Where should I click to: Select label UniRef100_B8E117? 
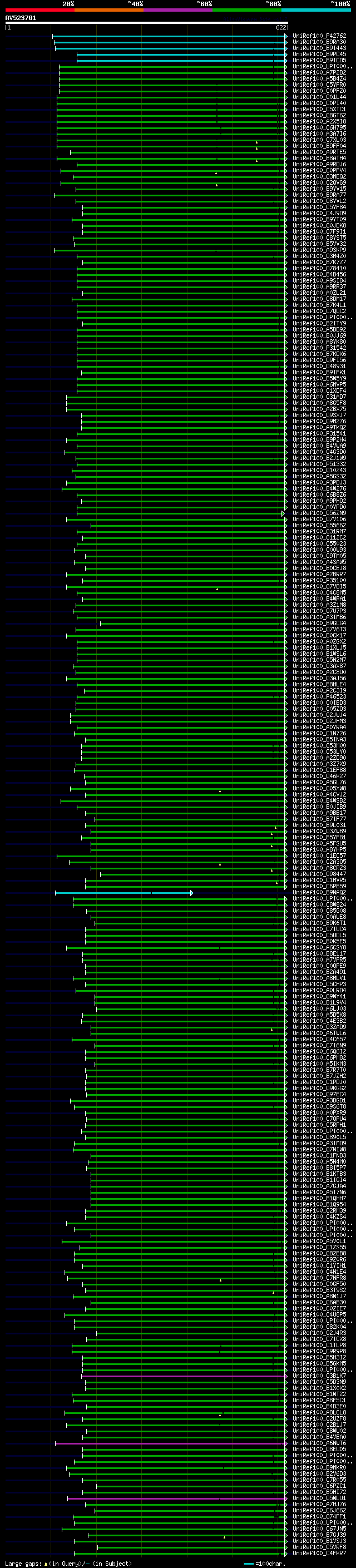pos(319,954)
